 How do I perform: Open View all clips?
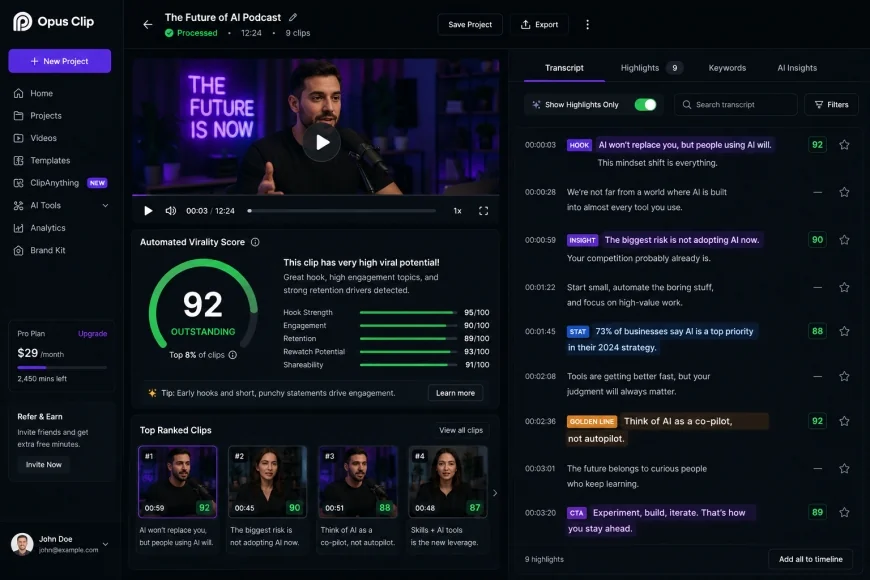point(461,430)
